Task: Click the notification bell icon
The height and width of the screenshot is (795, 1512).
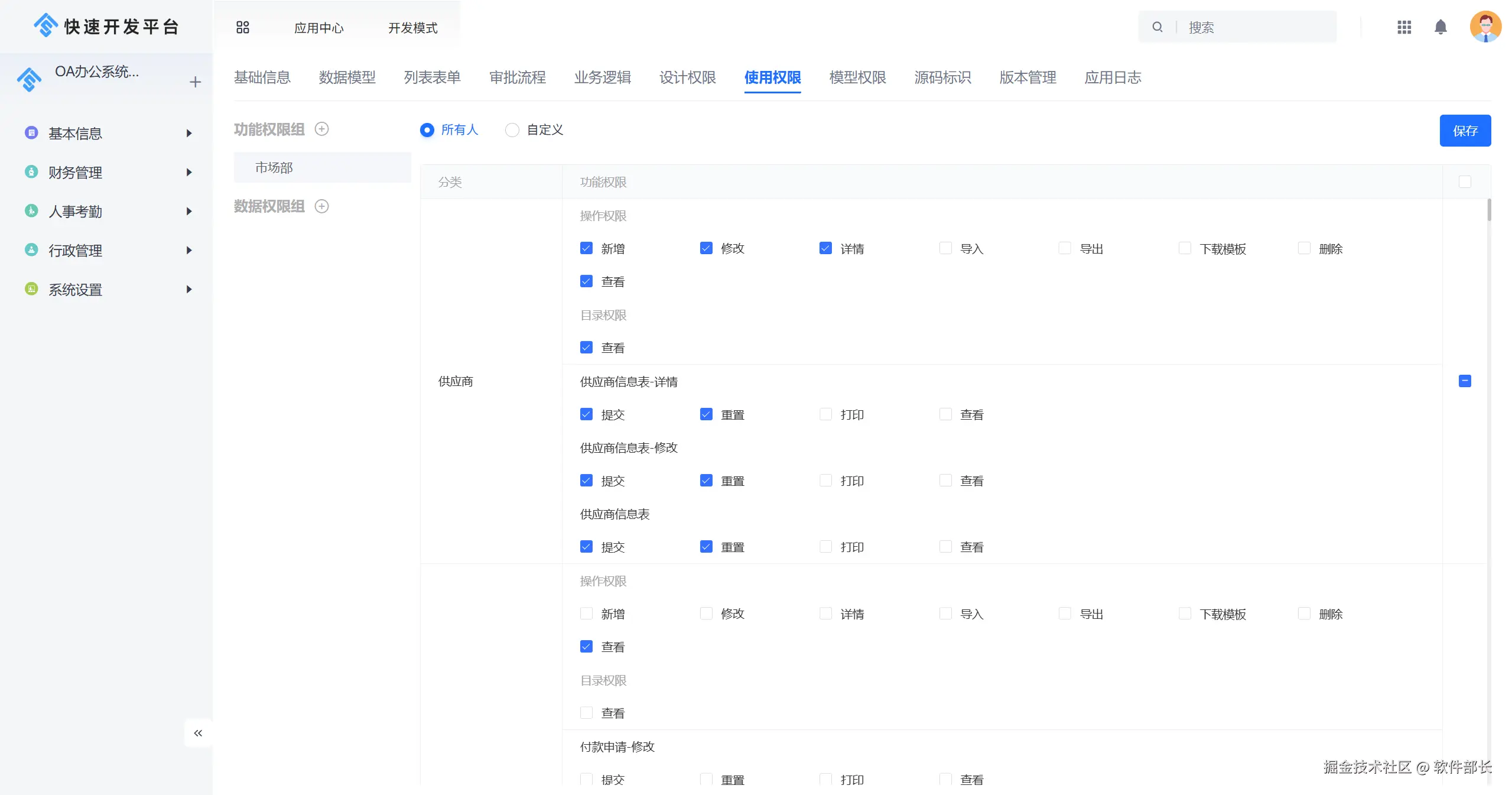Action: 1441,27
